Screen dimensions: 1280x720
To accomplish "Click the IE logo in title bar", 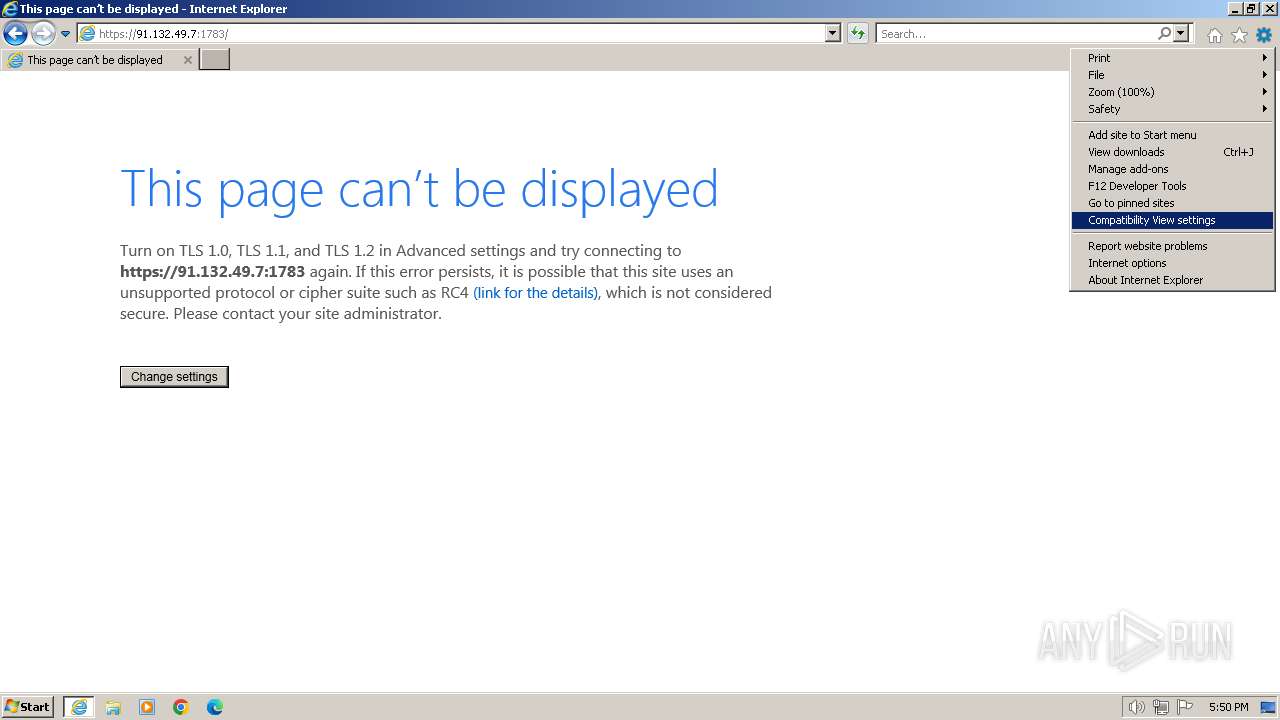I will pyautogui.click(x=10, y=9).
